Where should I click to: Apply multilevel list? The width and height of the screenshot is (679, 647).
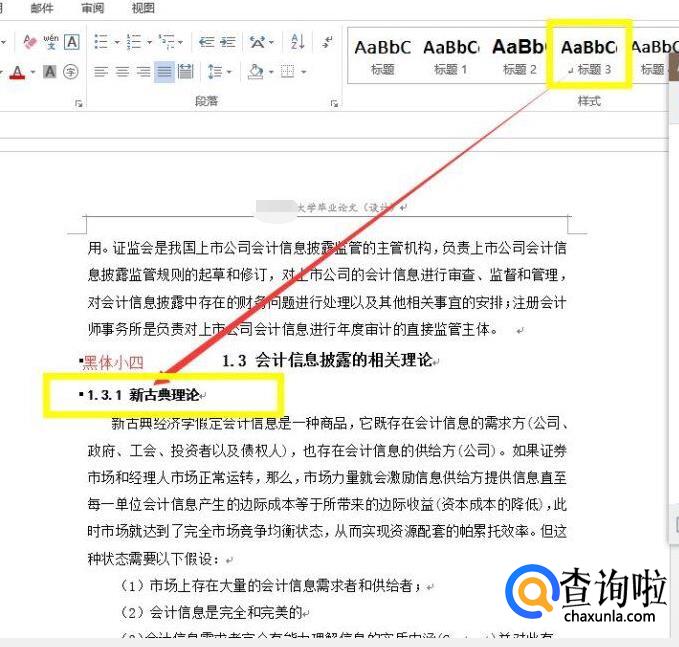(x=167, y=42)
